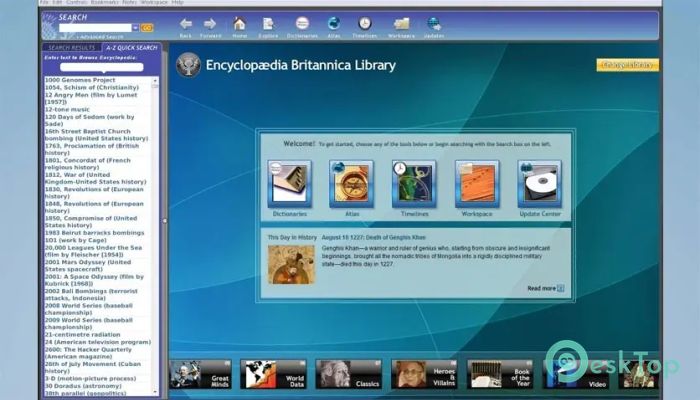The width and height of the screenshot is (700, 400).
Task: Click the Browse Encyclopedia text field
Action: point(102,67)
